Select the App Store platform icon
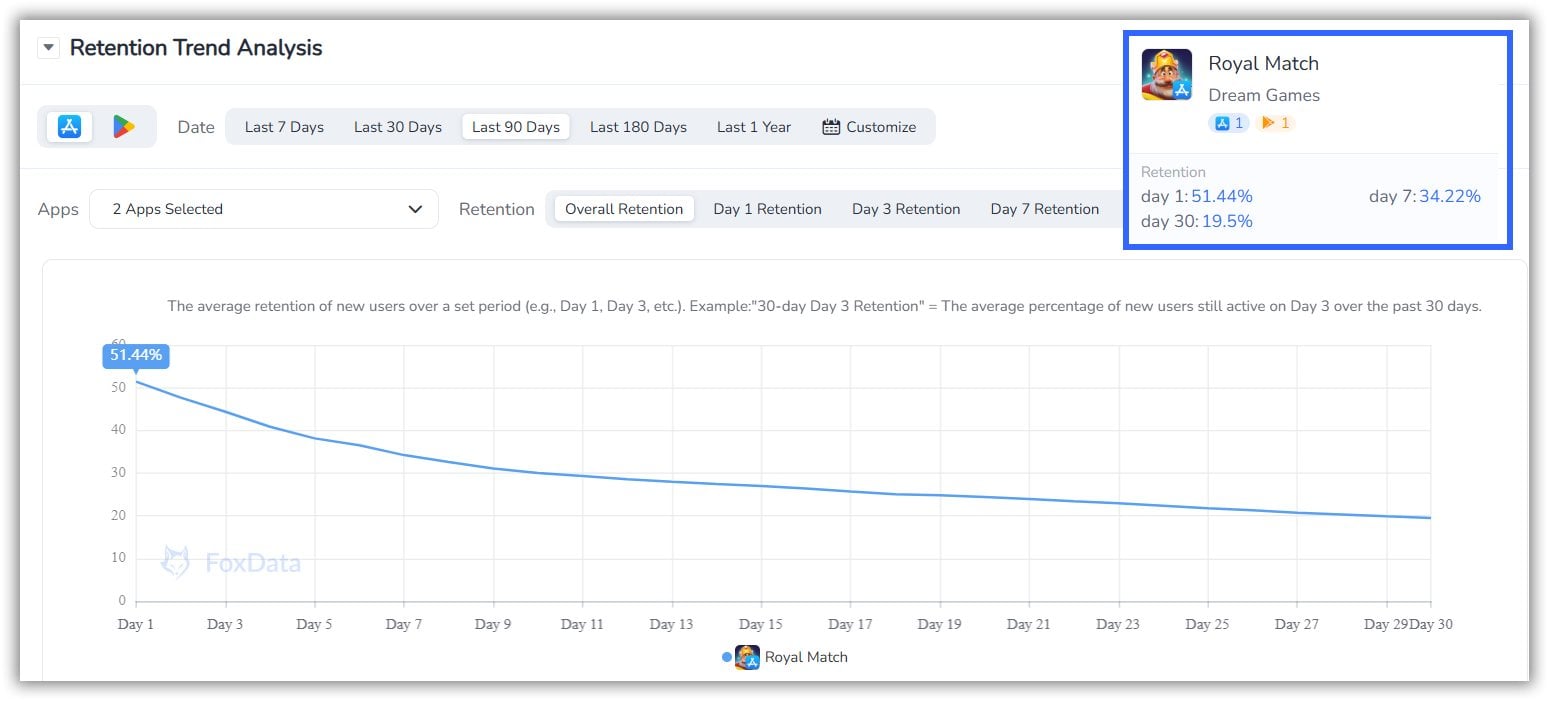Viewport: 1549px width, 701px height. click(69, 127)
